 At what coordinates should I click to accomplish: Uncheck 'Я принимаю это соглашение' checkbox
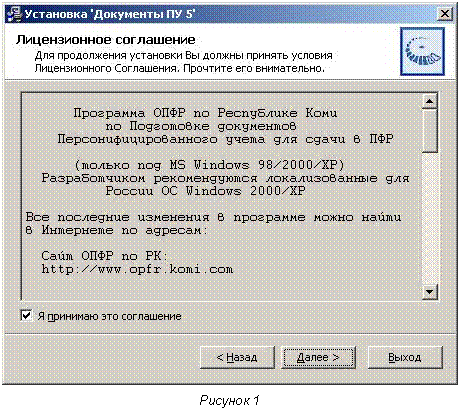(x=26, y=315)
